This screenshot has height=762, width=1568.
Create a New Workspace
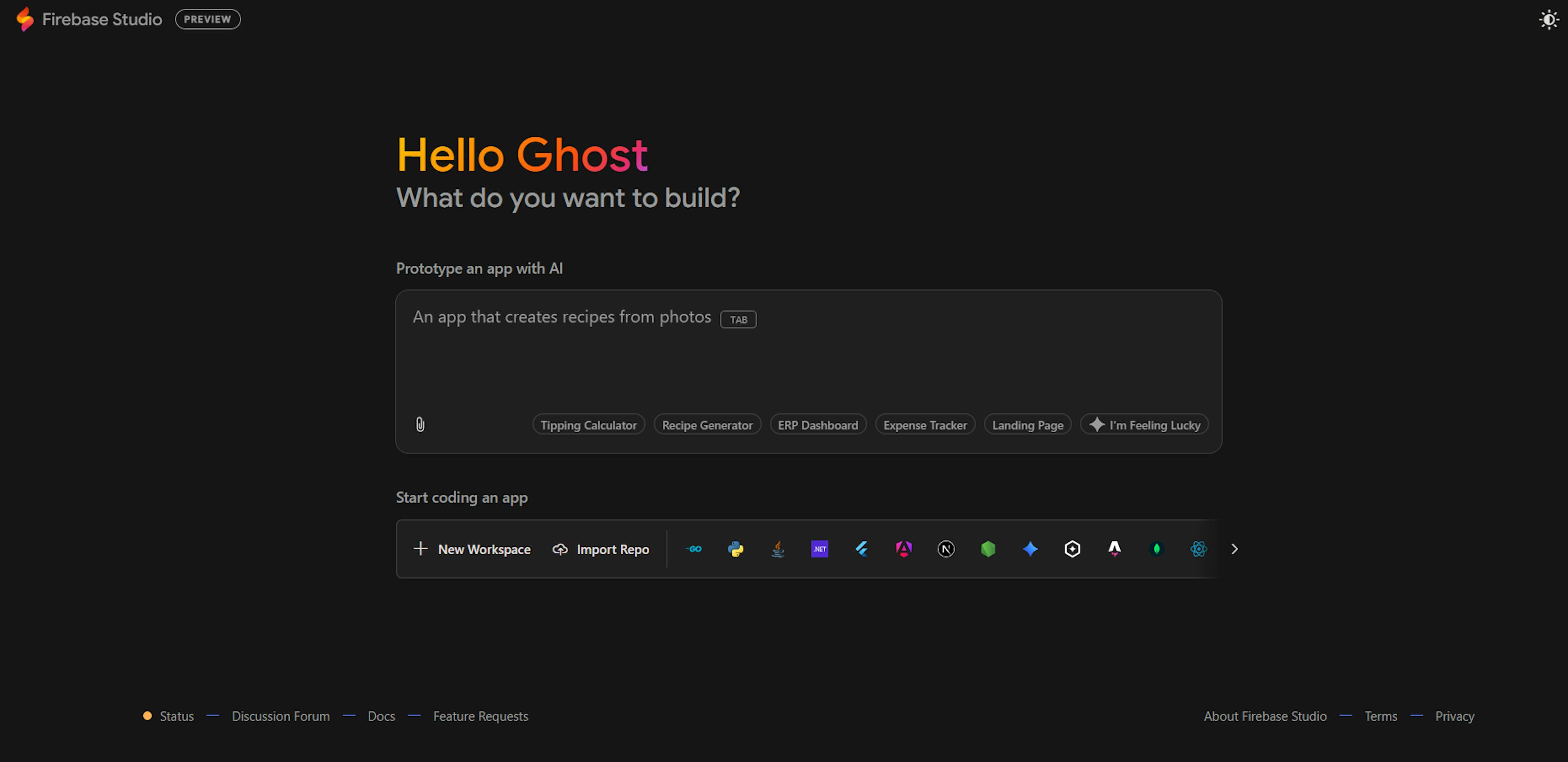point(472,549)
